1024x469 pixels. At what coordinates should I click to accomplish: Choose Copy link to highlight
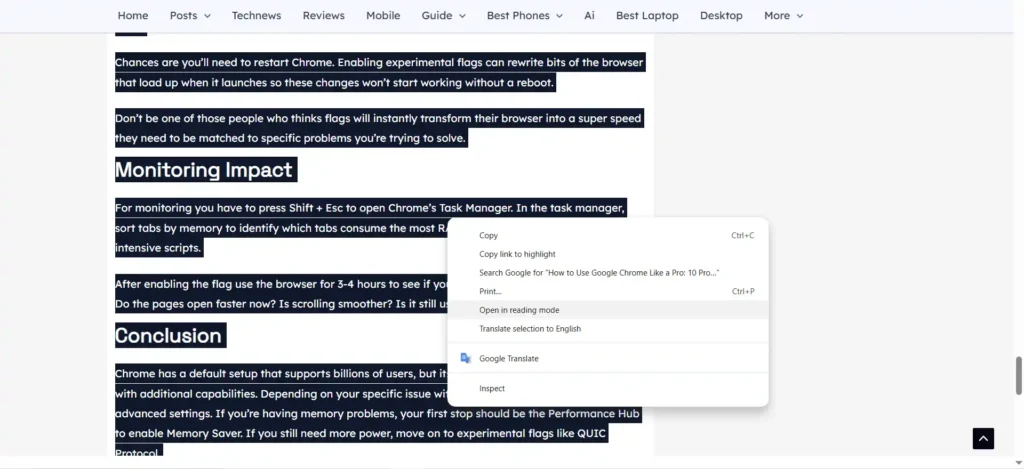tap(517, 254)
